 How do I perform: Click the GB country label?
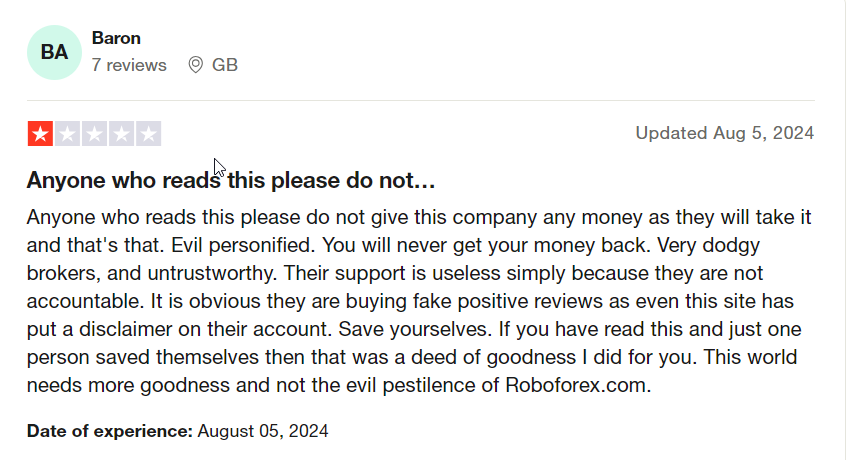click(224, 65)
